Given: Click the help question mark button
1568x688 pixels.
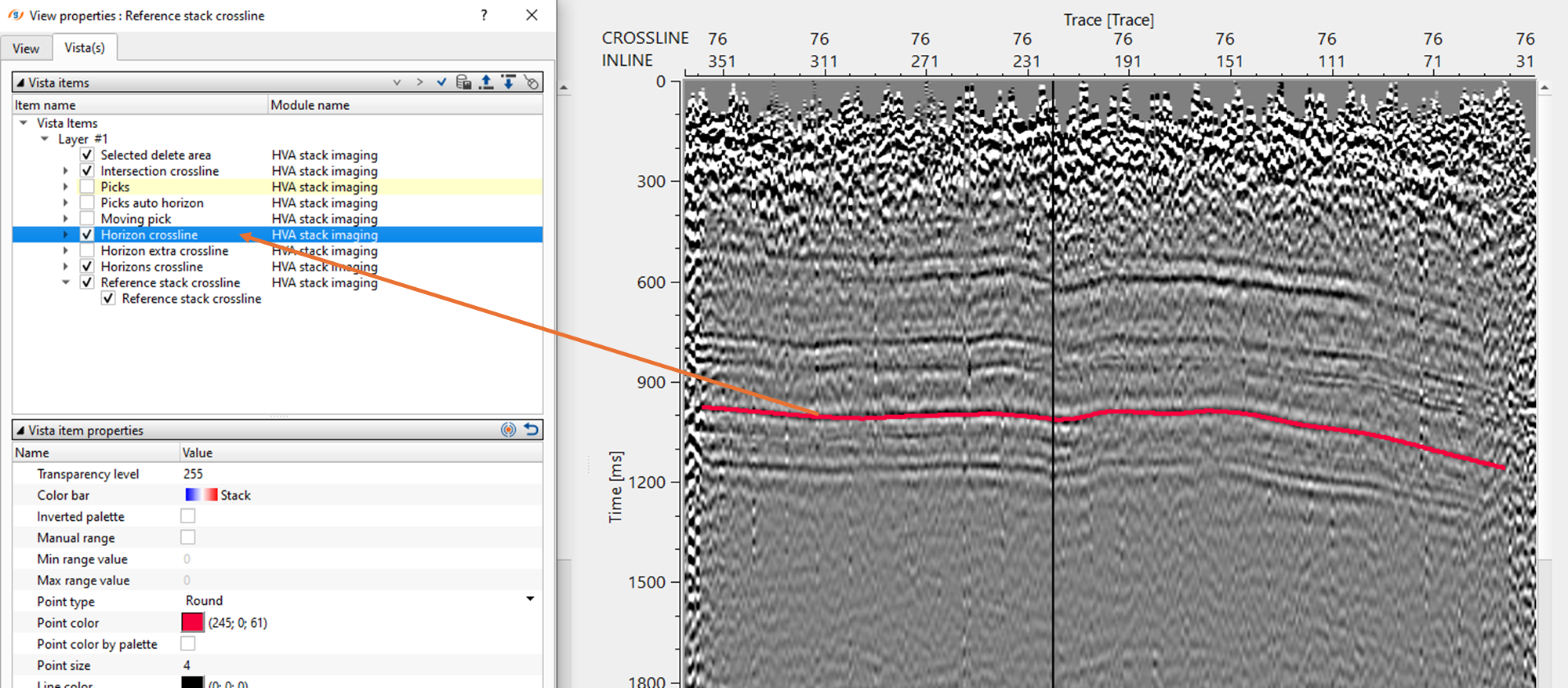Looking at the screenshot, I should click(x=484, y=15).
